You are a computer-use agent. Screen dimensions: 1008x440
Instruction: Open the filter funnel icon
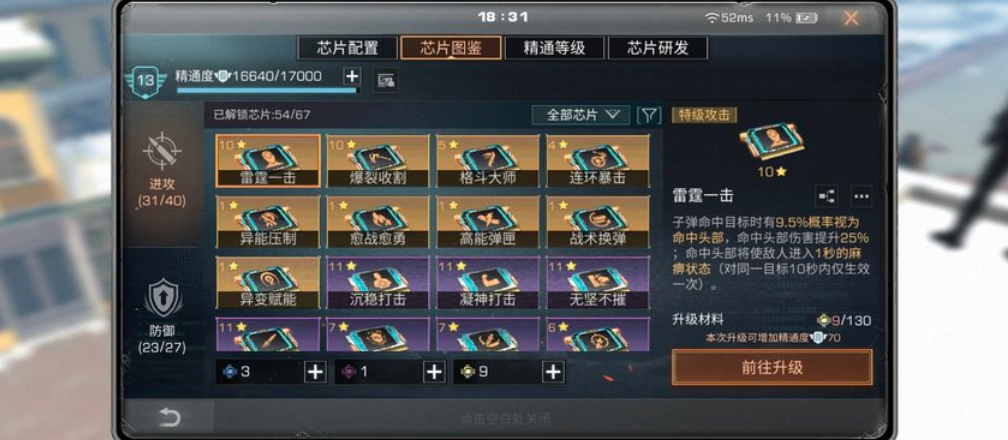[649, 115]
